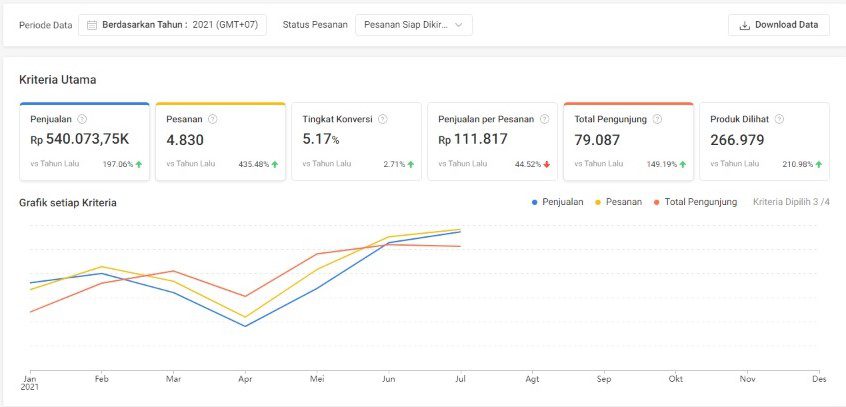The image size is (846, 407).
Task: Click the green up arrow next to 435.48%
Action: 275,164
